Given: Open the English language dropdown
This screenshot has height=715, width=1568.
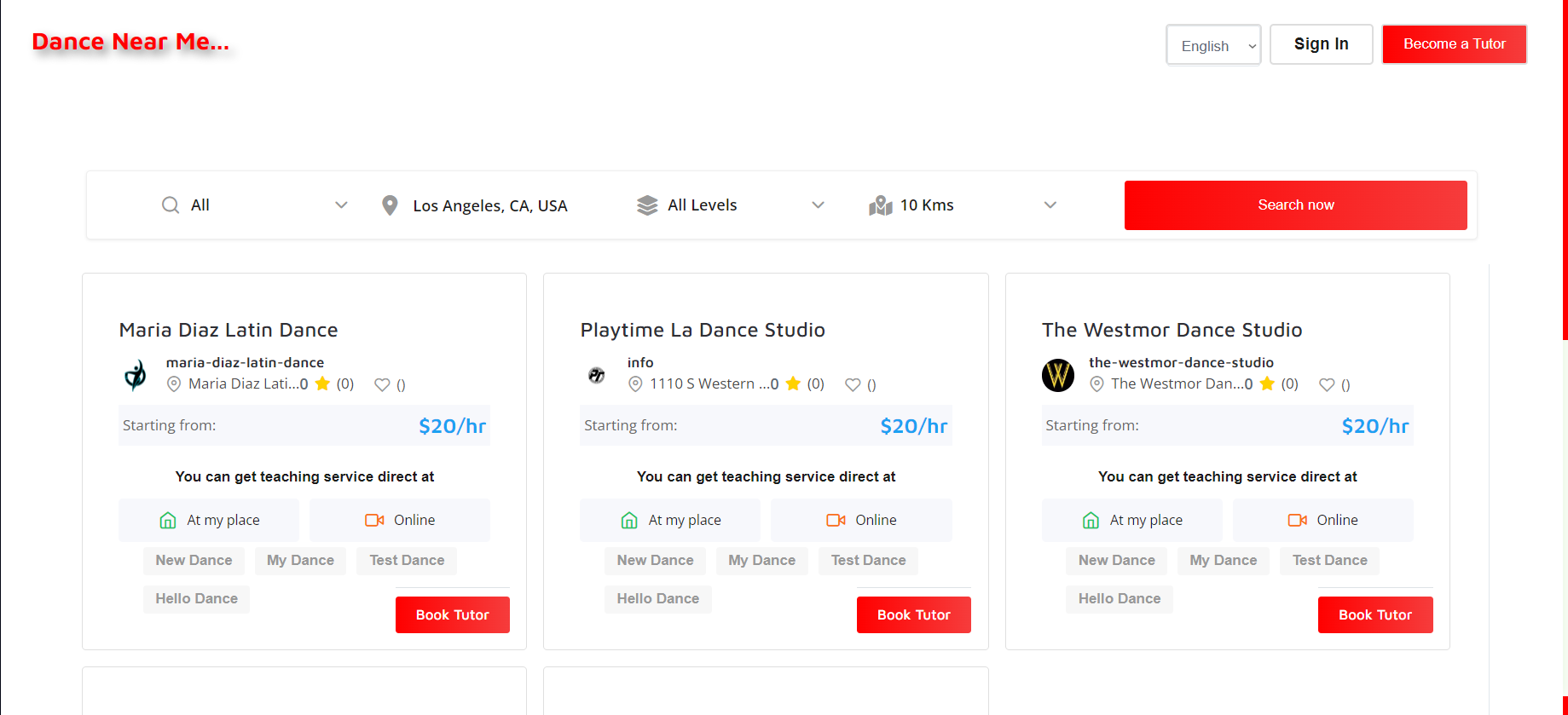Looking at the screenshot, I should point(1213,45).
